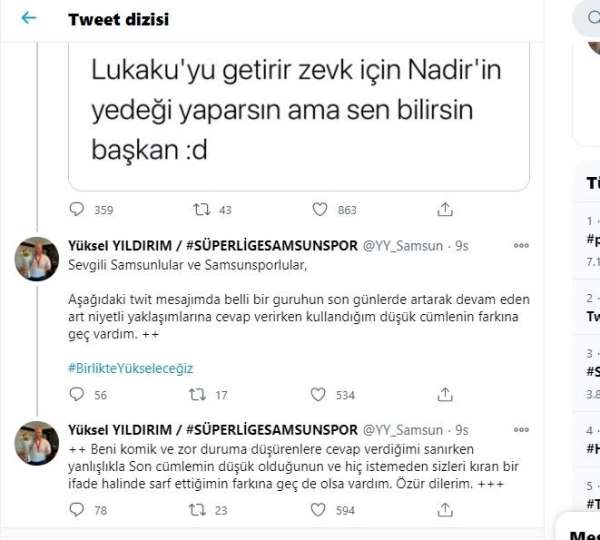This screenshot has height=540, width=600.
Task: Like the tweet with 594 likes
Action: [320, 510]
